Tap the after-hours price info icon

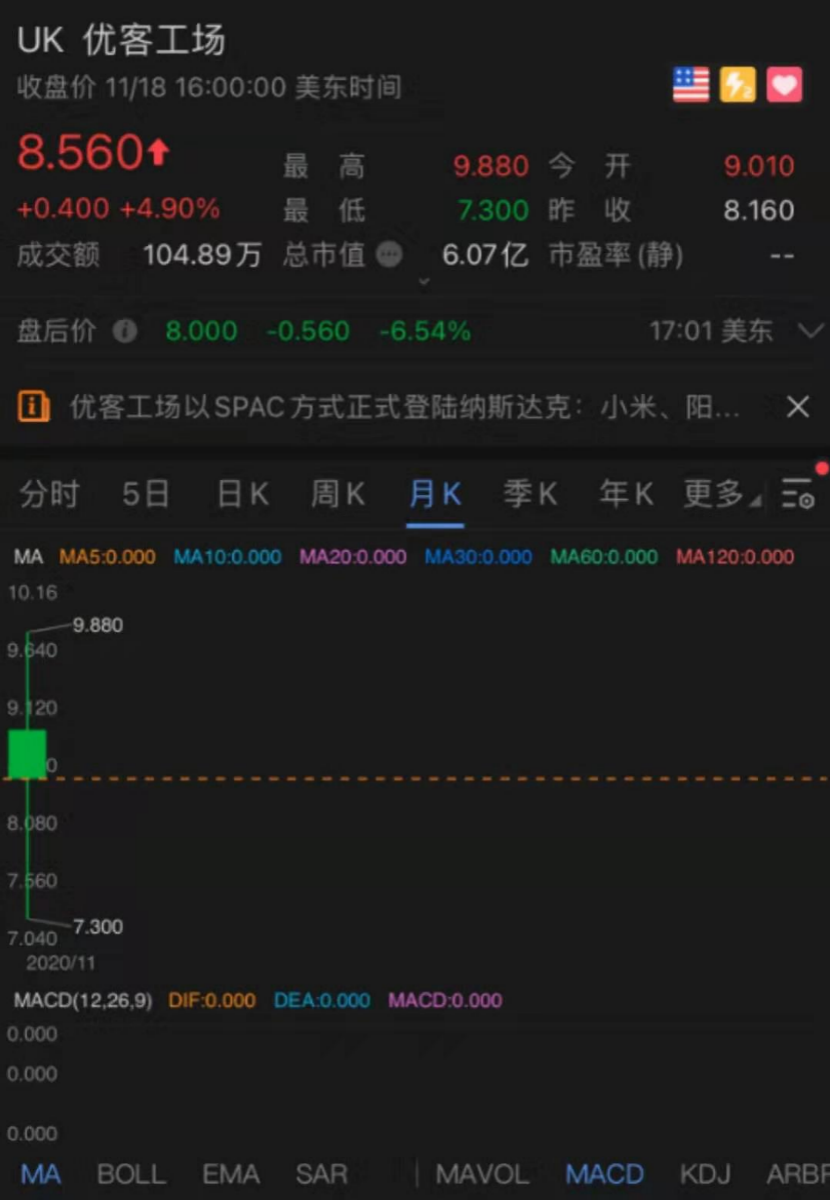coord(125,331)
